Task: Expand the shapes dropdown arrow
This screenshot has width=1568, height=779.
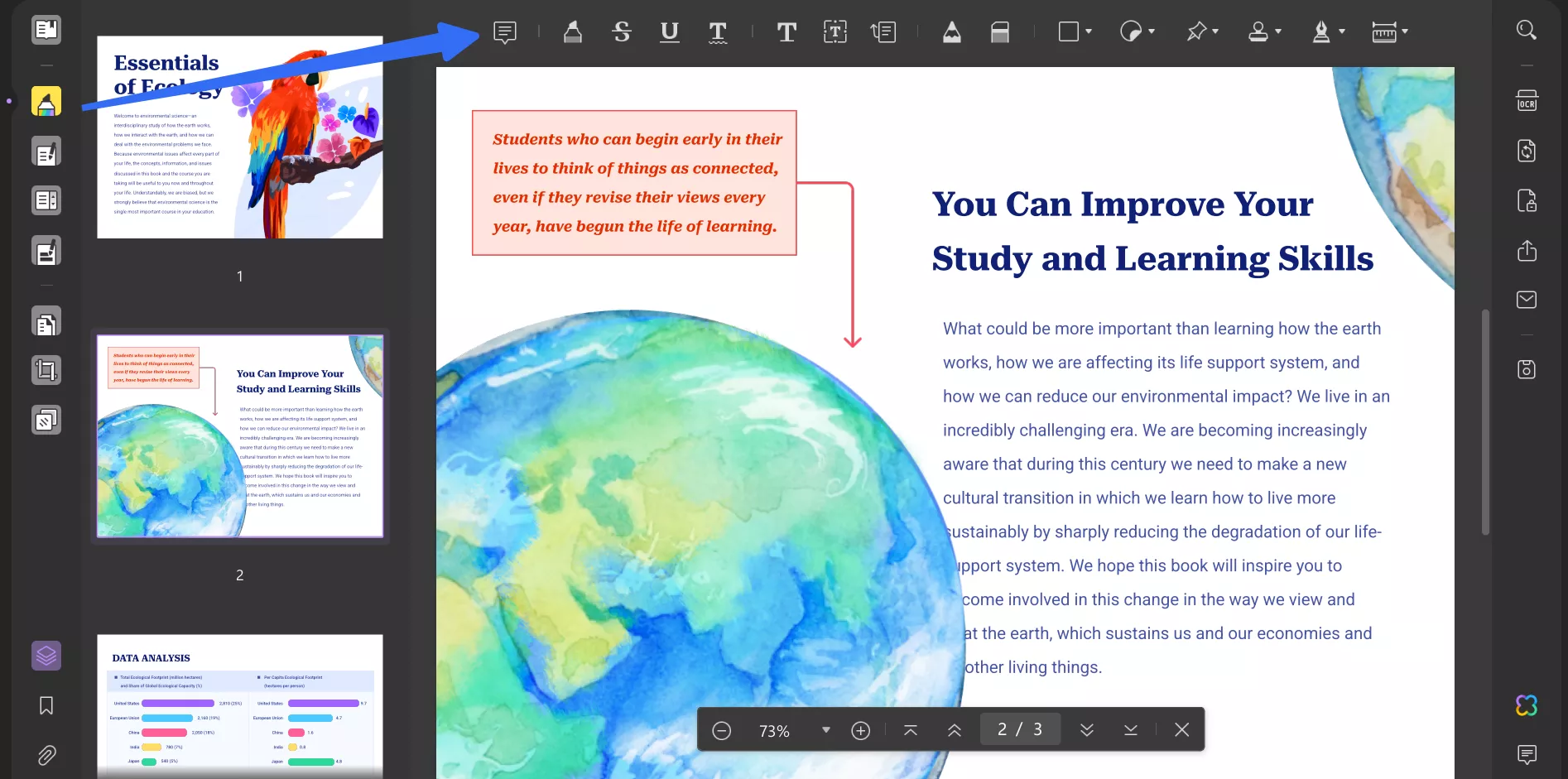Action: (x=1089, y=31)
